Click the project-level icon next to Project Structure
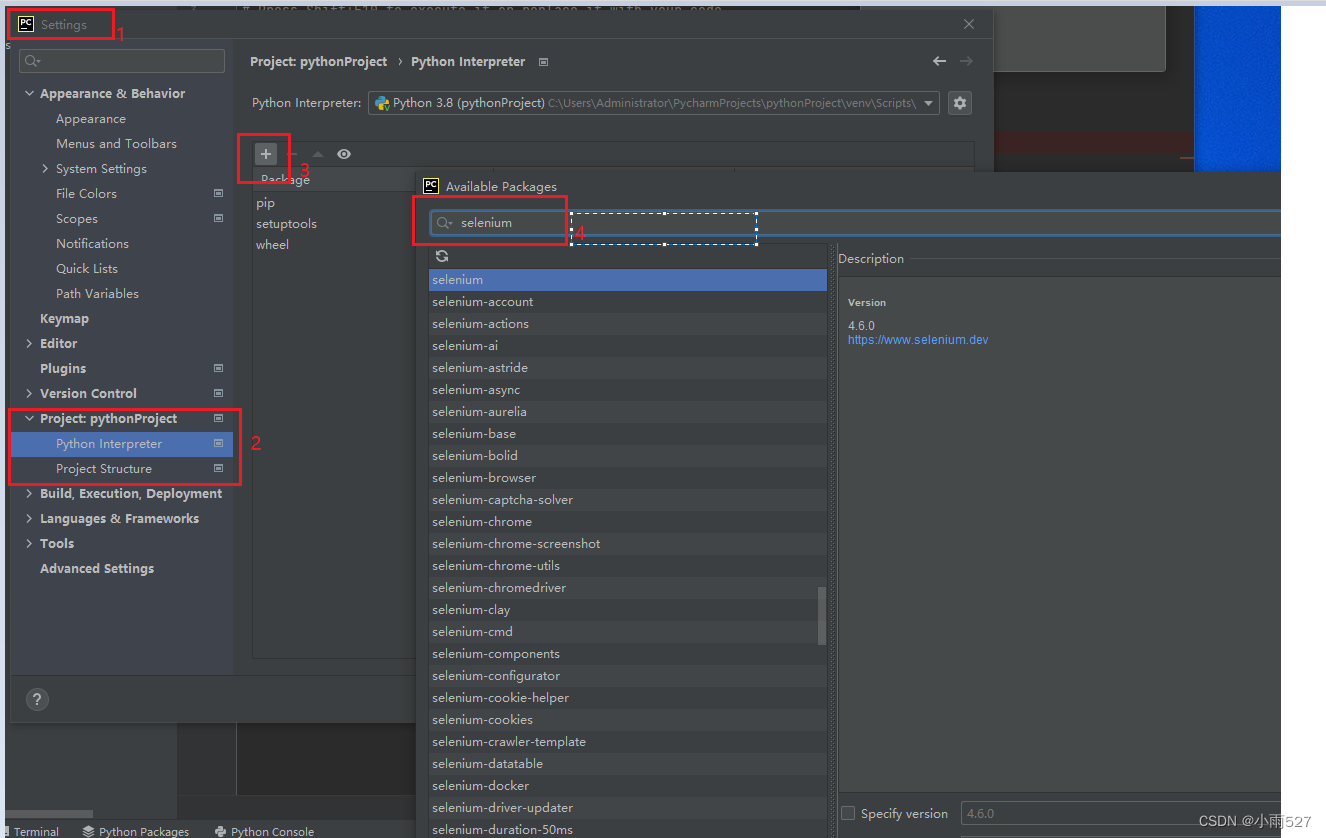Image resolution: width=1326 pixels, height=838 pixels. [x=219, y=468]
